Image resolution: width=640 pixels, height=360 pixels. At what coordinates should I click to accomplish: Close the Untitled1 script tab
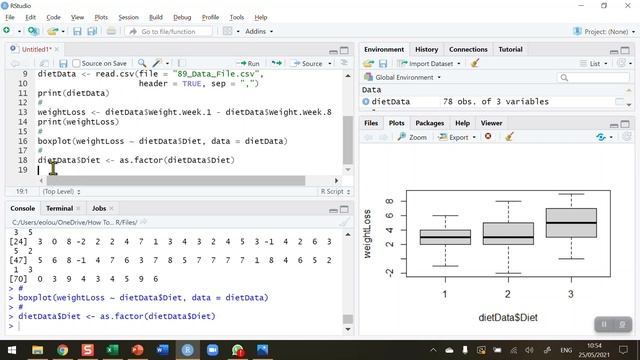coord(57,49)
